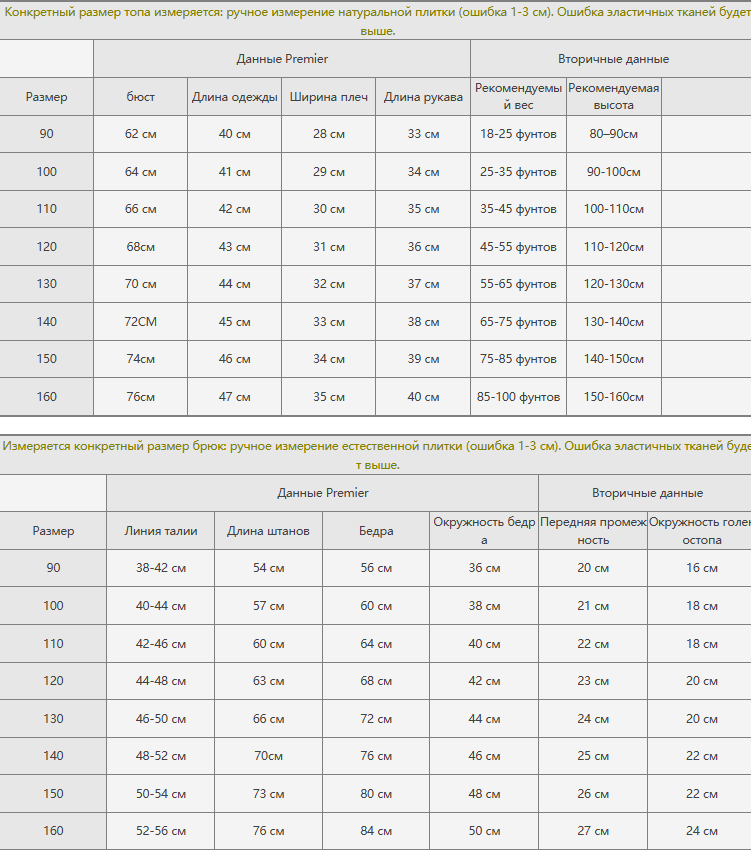Screen dimensions: 751x850
Task: Select the 'Длина штанов' column header
Action: click(x=268, y=531)
